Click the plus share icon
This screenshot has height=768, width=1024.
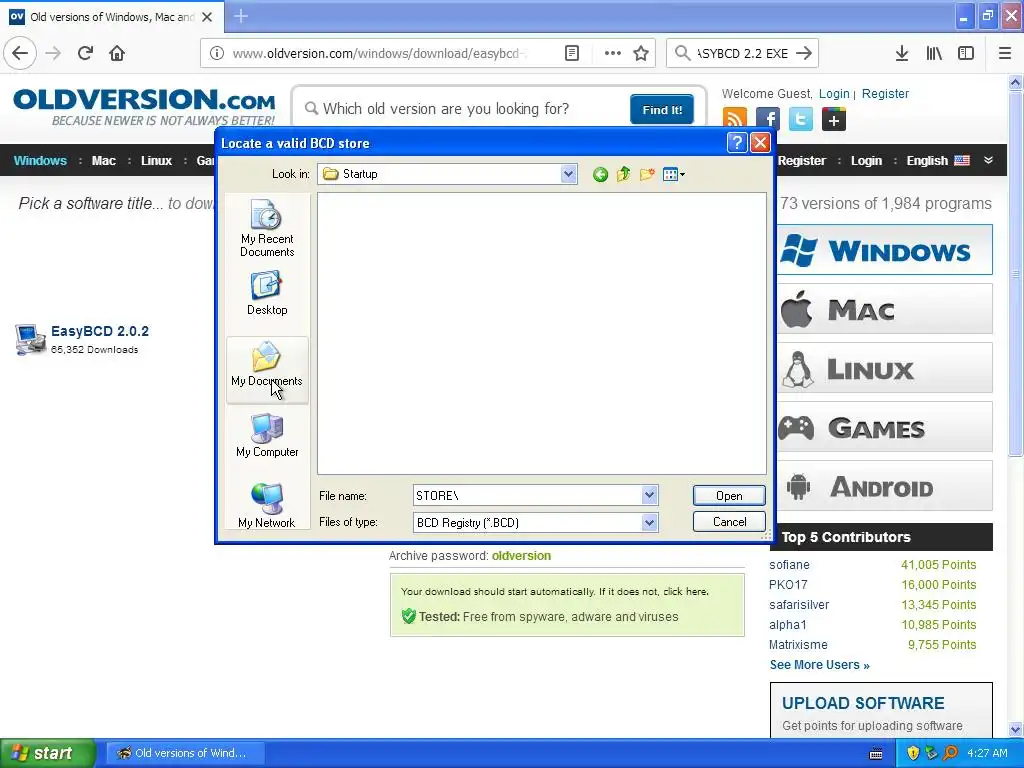point(833,120)
